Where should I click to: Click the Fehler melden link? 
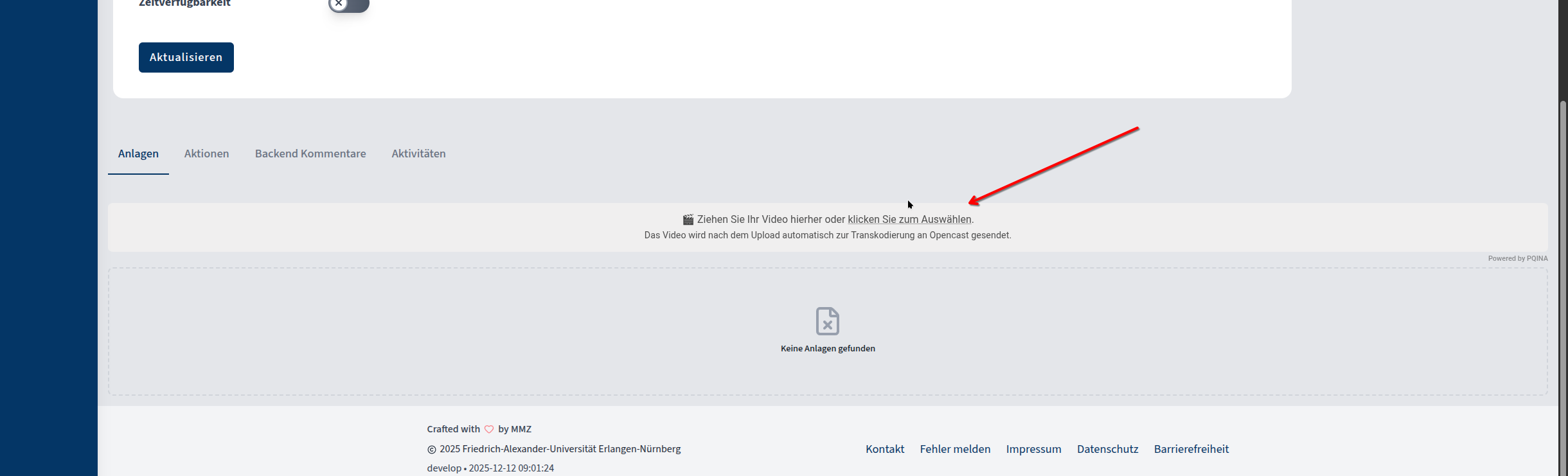coord(955,449)
